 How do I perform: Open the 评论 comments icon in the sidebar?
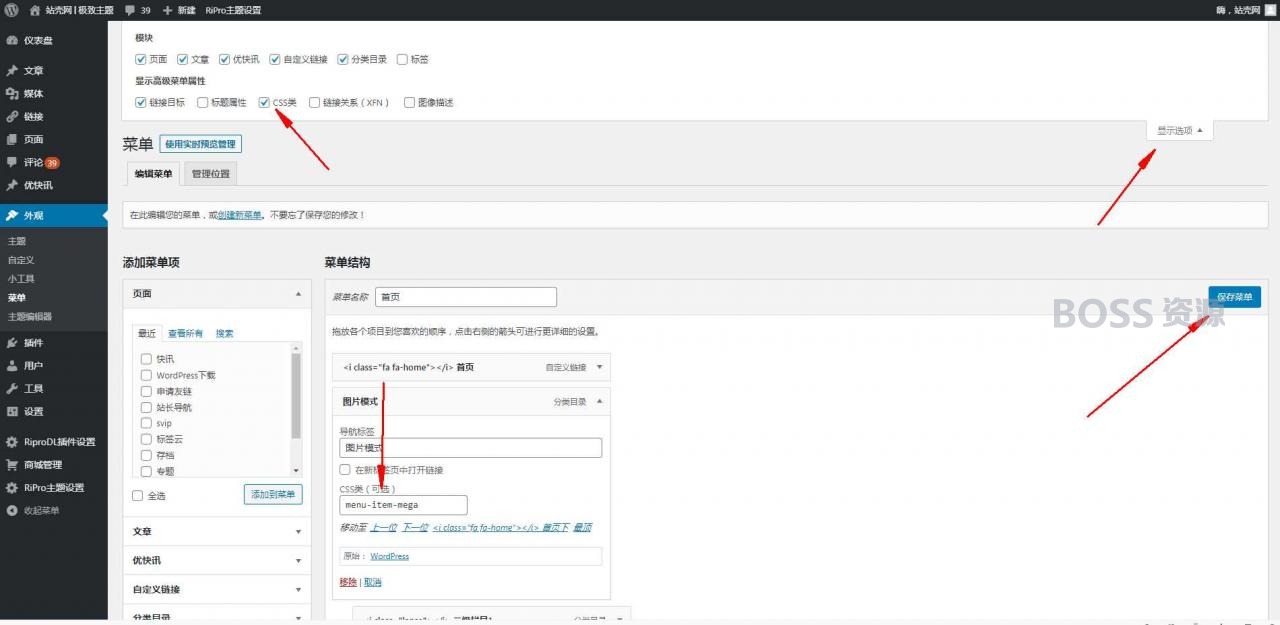point(12,162)
